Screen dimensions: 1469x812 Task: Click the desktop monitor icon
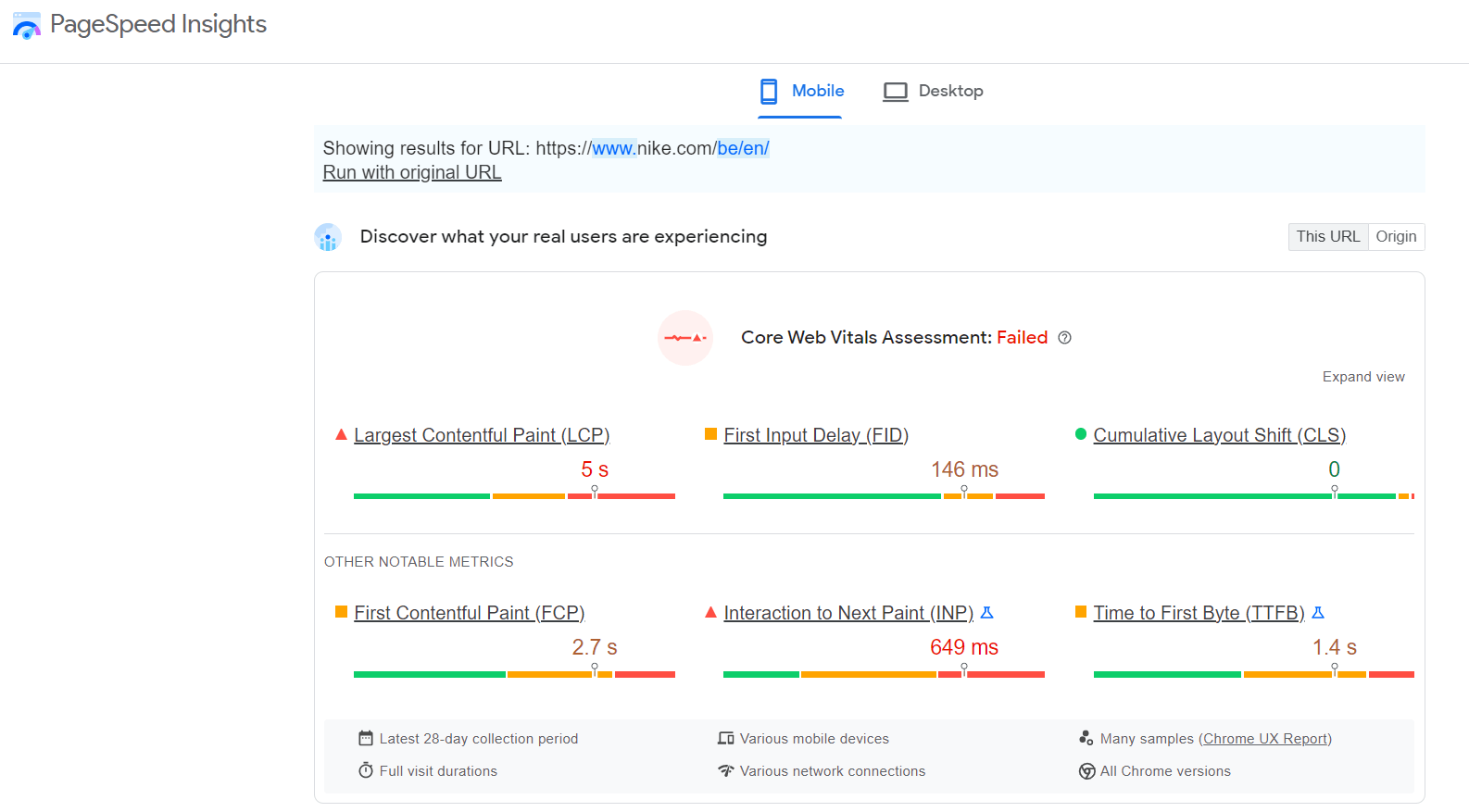895,92
